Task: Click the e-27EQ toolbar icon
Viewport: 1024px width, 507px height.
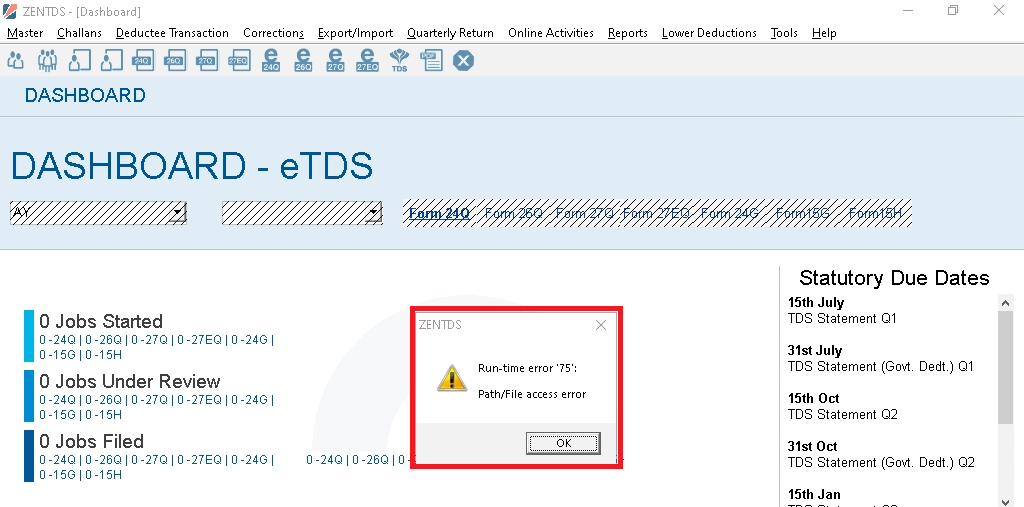Action: coord(367,61)
